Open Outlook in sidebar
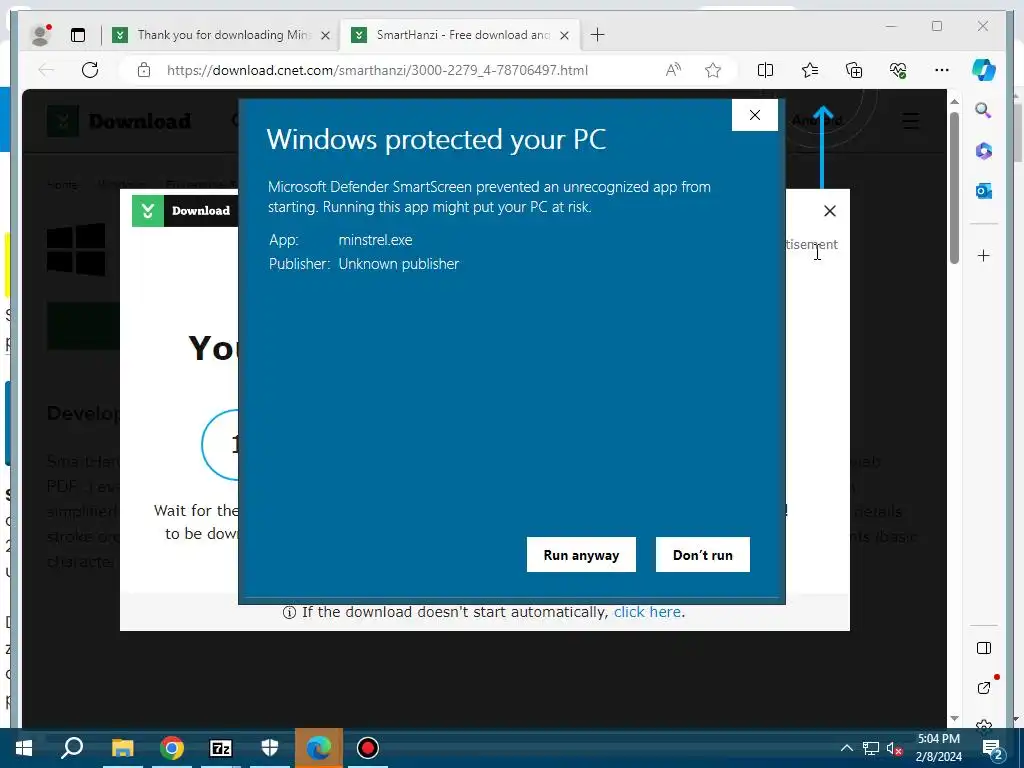The image size is (1024, 768). tap(984, 191)
